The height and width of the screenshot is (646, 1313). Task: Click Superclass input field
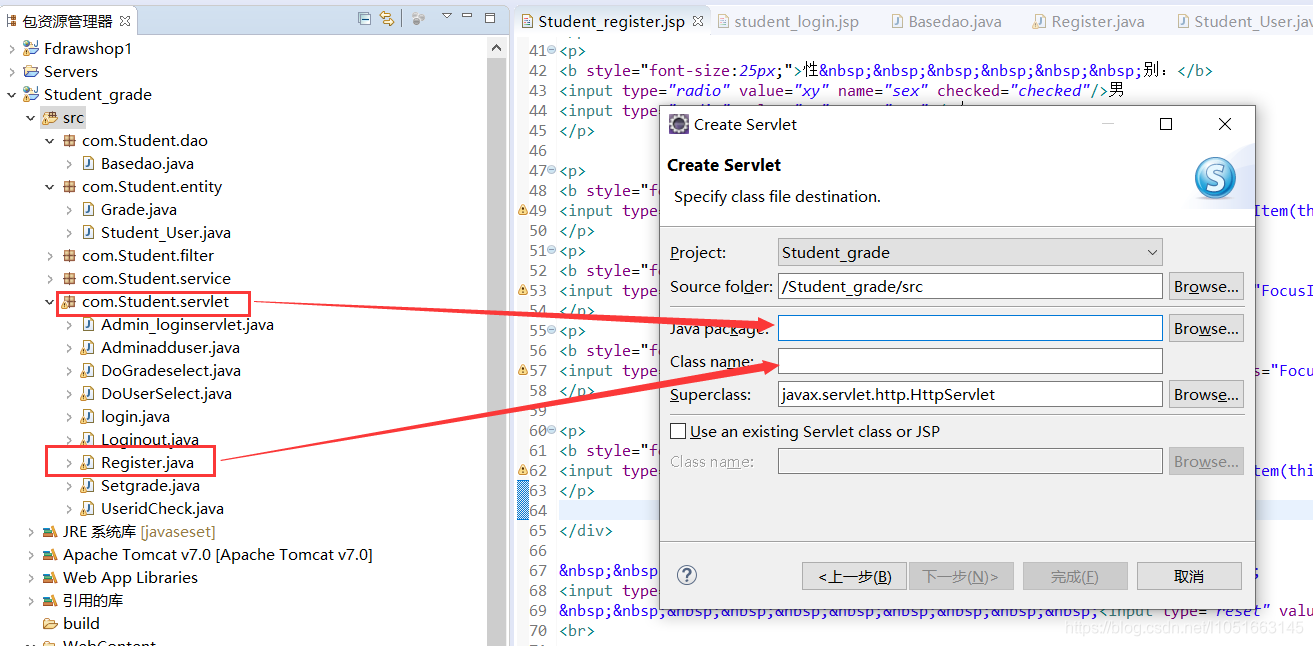tap(970, 394)
